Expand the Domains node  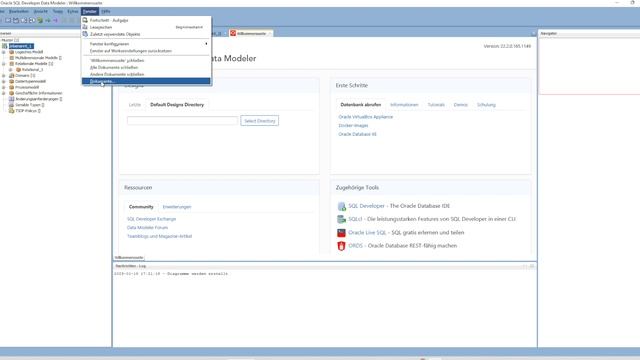click(x=4, y=76)
